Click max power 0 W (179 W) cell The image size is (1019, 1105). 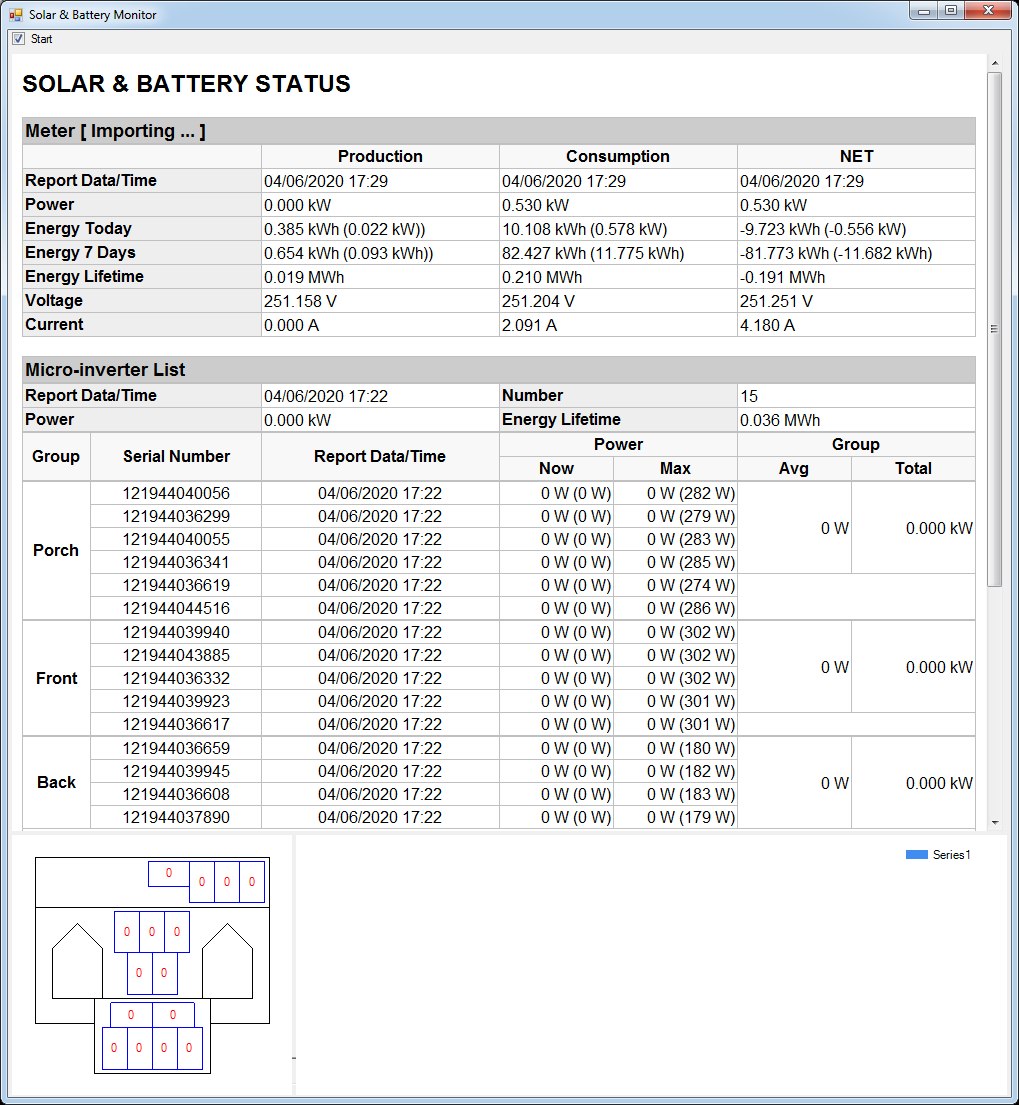click(x=676, y=817)
